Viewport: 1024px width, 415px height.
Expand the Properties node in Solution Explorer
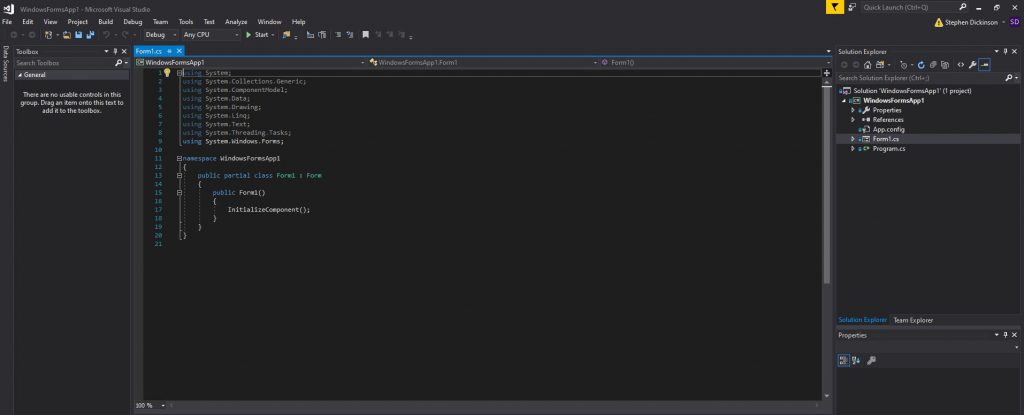[x=853, y=110]
